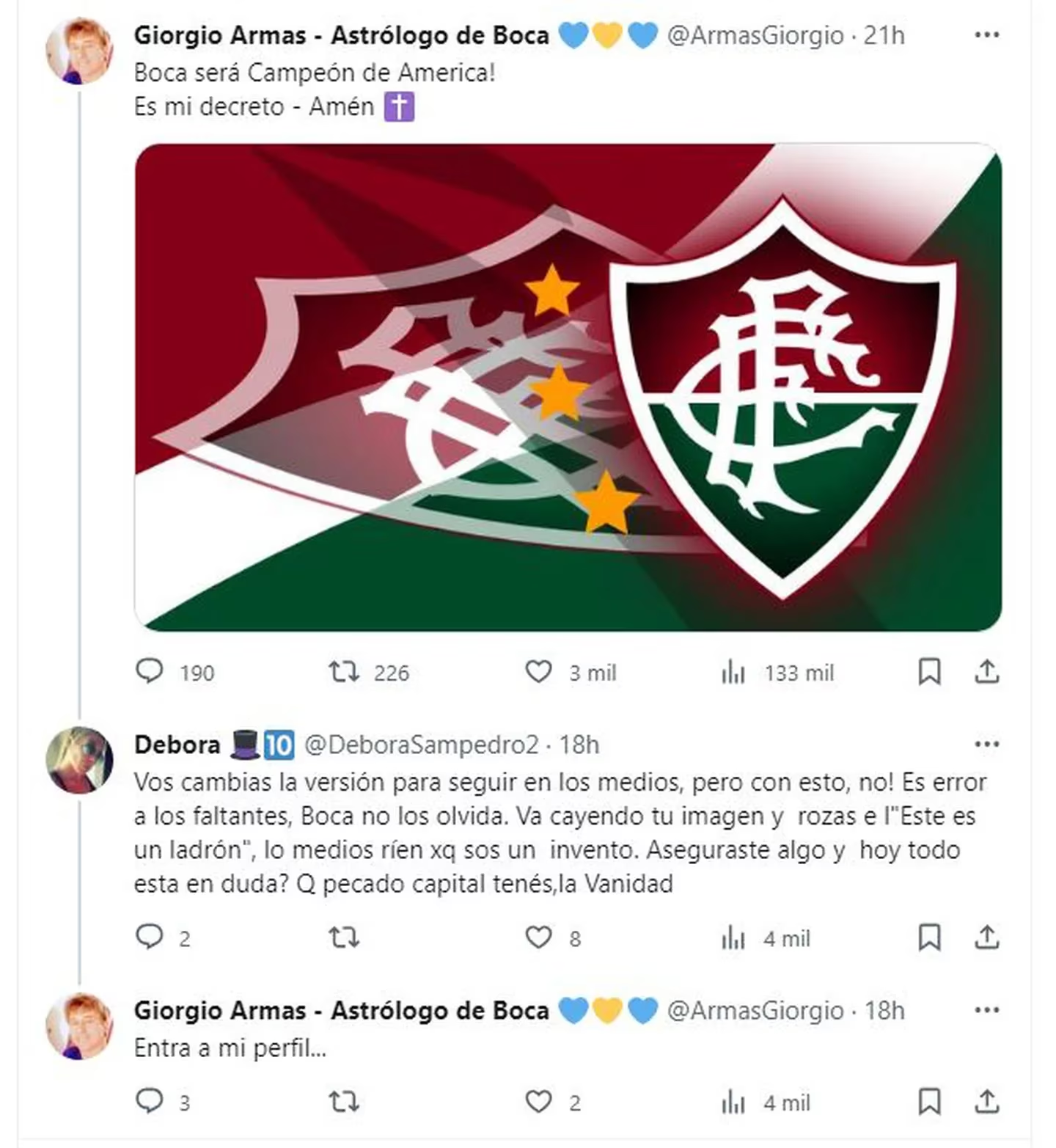Open @ArmasGiorgio handle in the top tweet
Viewport: 1056px width, 1148px height.
(755, 35)
